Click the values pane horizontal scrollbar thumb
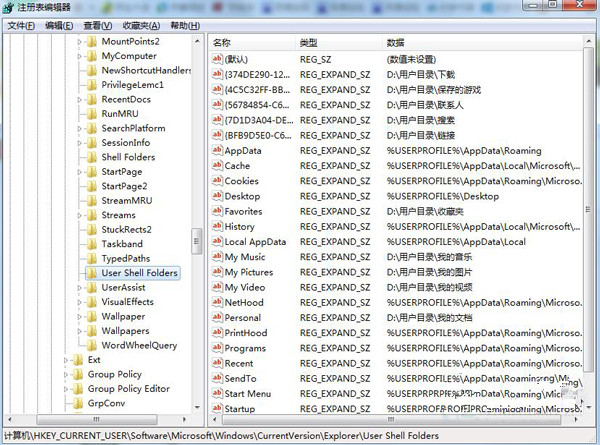Image resolution: width=600 pixels, height=445 pixels. (391, 419)
